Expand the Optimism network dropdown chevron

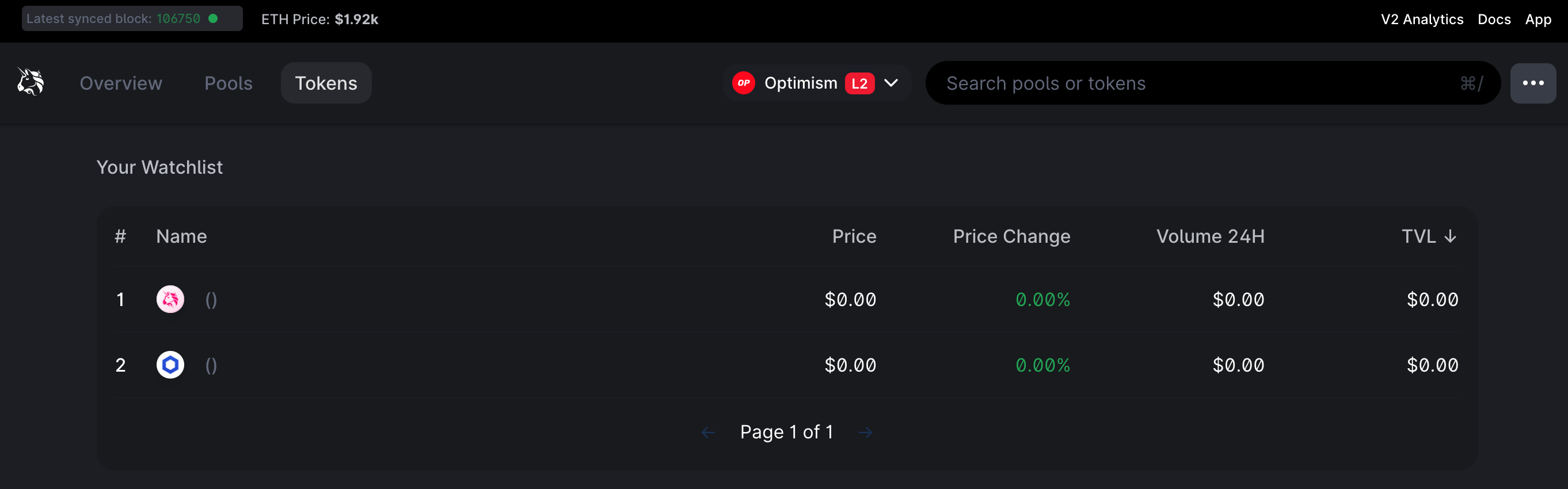tap(891, 83)
